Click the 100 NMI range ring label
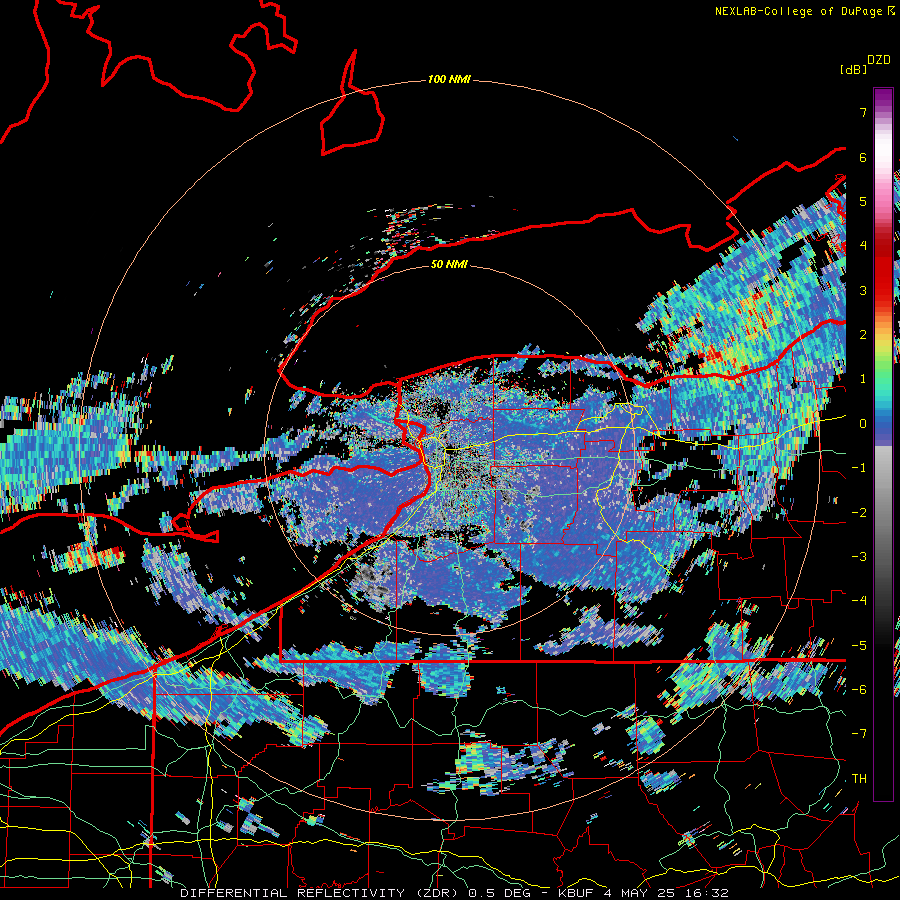 click(449, 79)
